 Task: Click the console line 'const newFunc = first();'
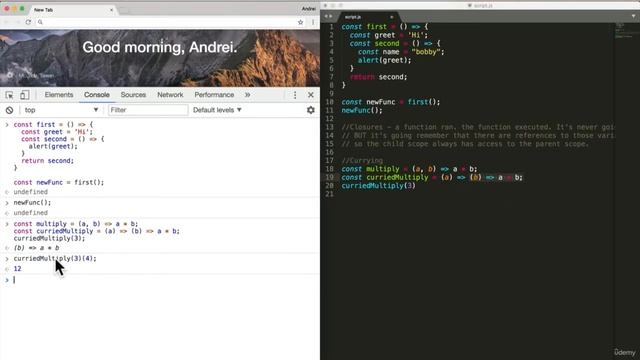(x=59, y=182)
